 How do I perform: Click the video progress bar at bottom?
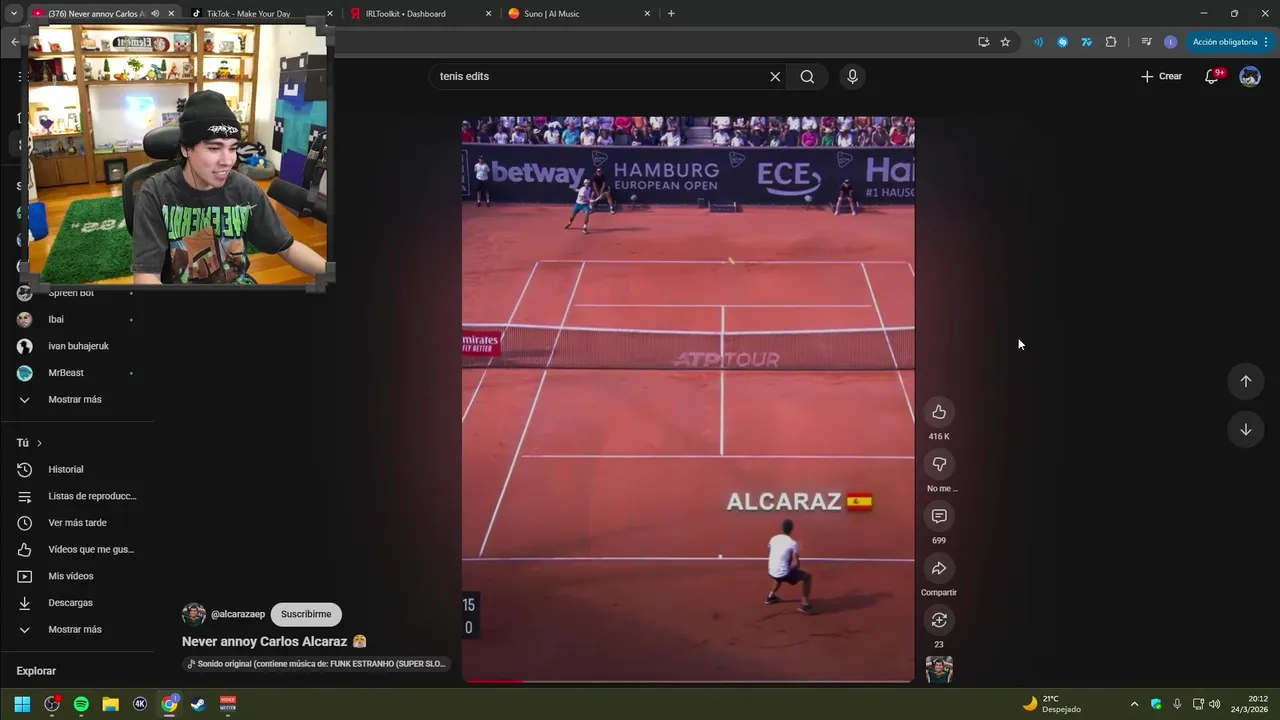click(688, 681)
